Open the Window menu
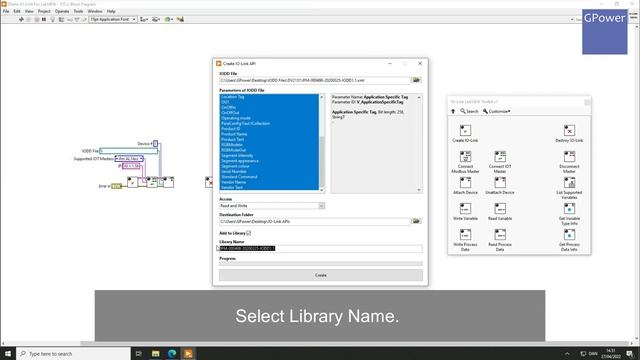 [95, 11]
